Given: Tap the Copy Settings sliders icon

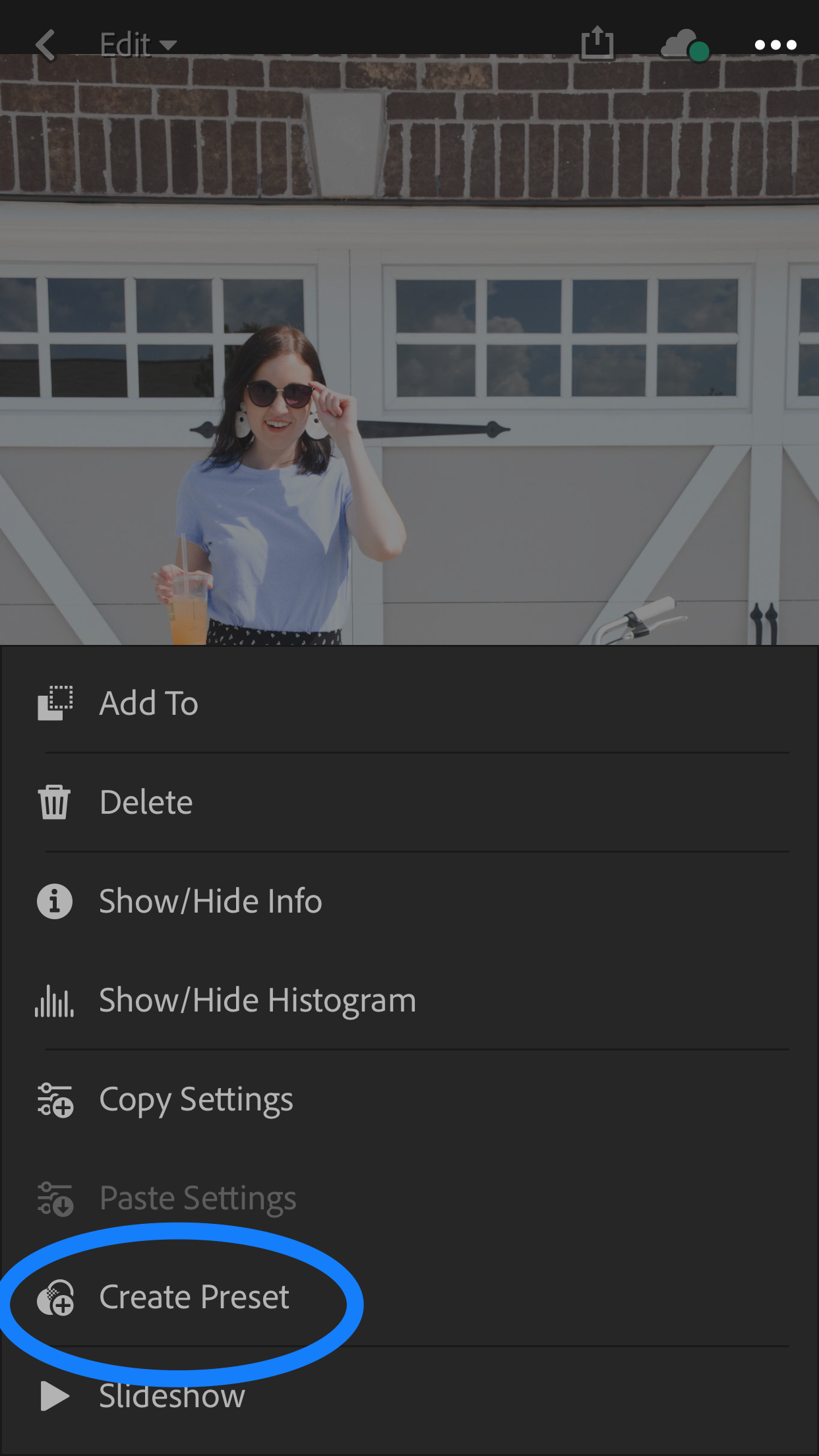Looking at the screenshot, I should click(x=55, y=1100).
